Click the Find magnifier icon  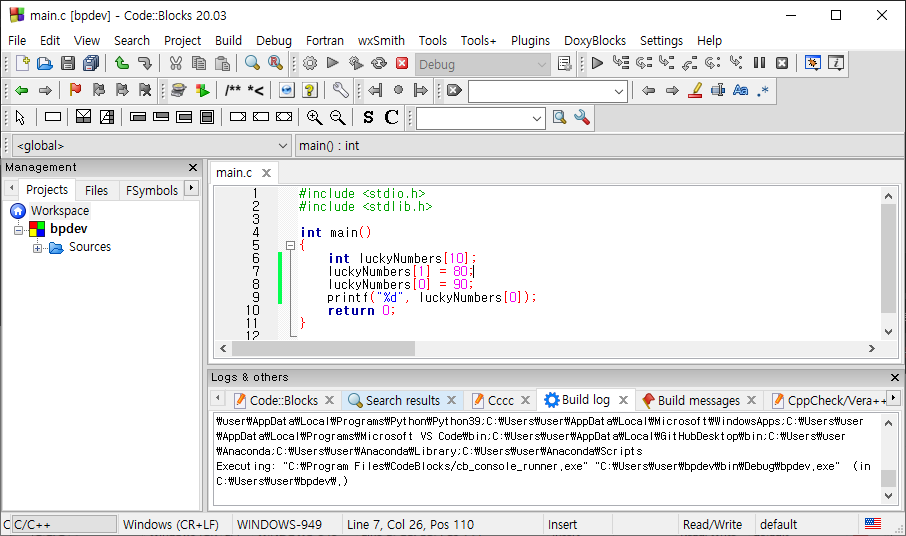pos(252,63)
